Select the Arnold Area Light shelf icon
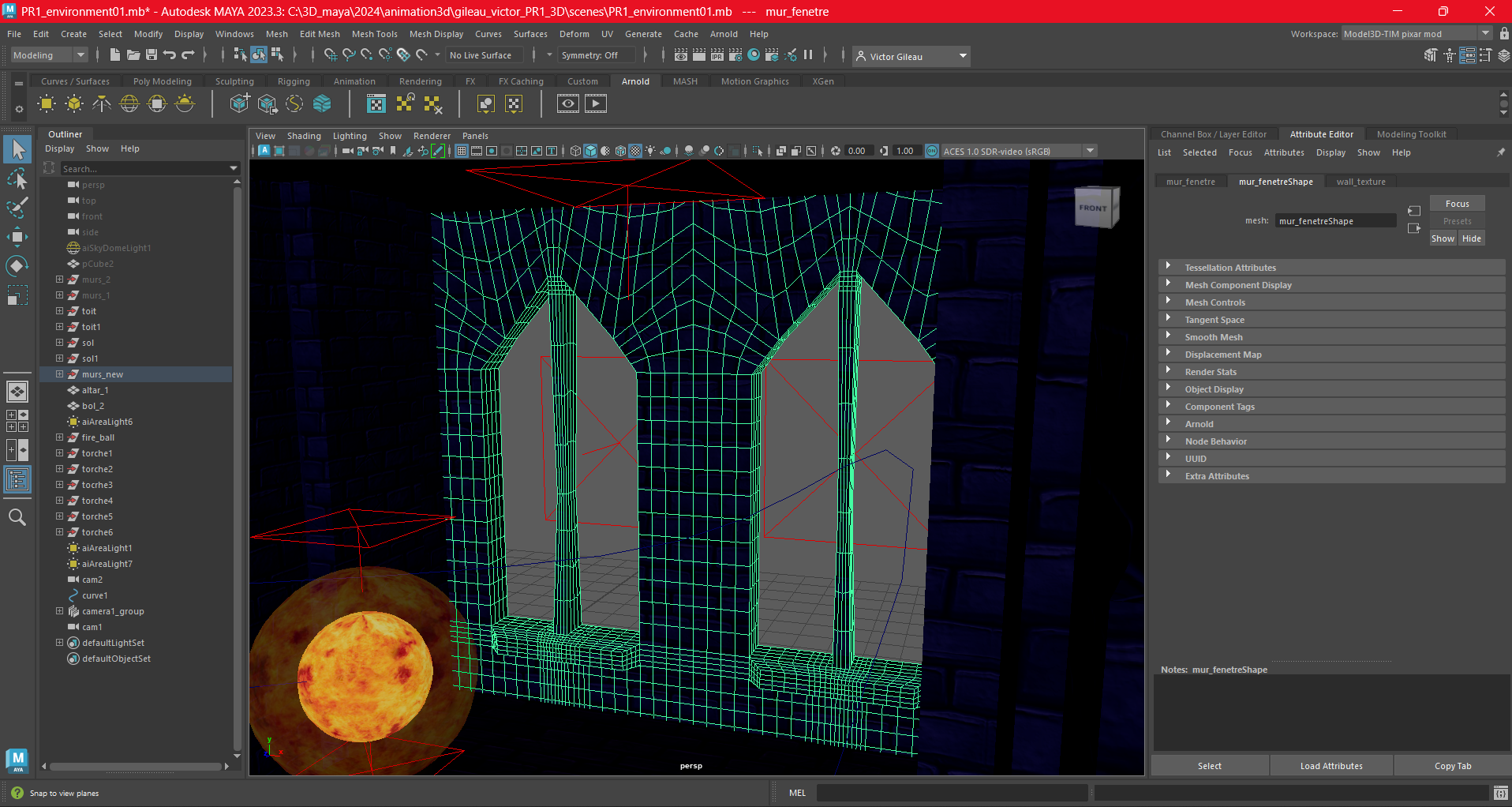1512x807 pixels. (47, 103)
